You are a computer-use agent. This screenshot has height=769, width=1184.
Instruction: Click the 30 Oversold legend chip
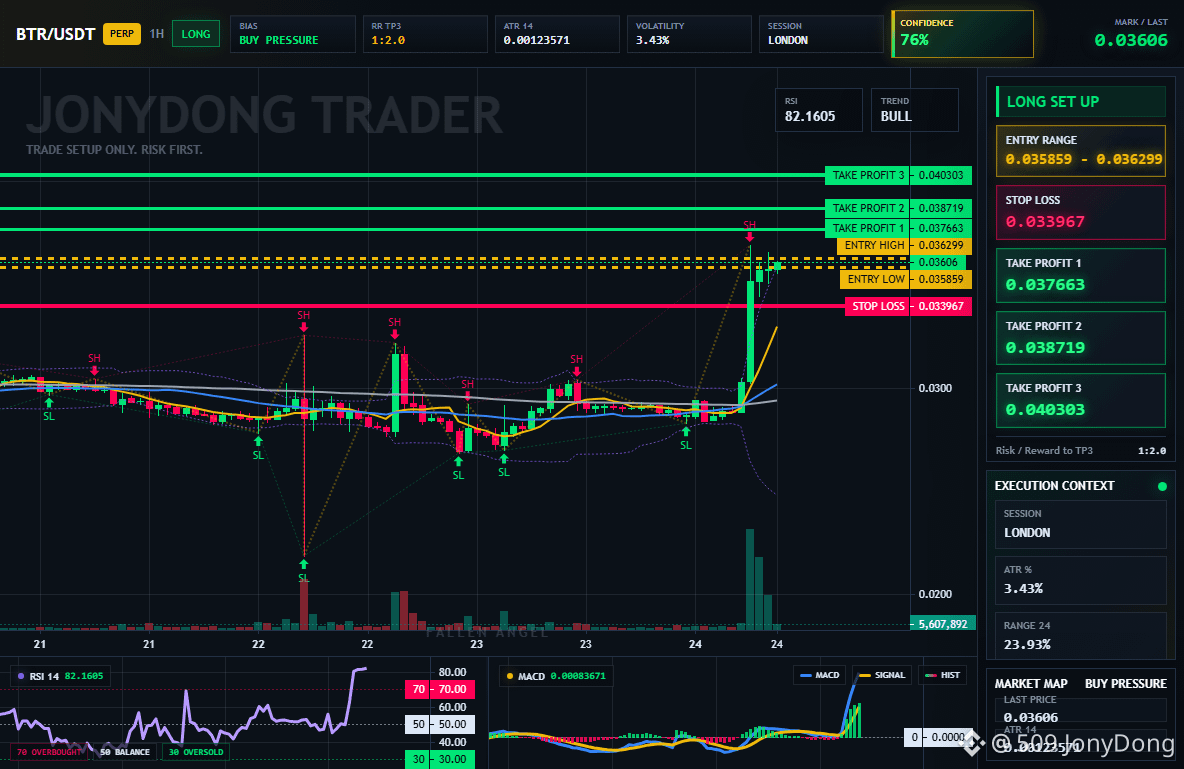tap(196, 752)
